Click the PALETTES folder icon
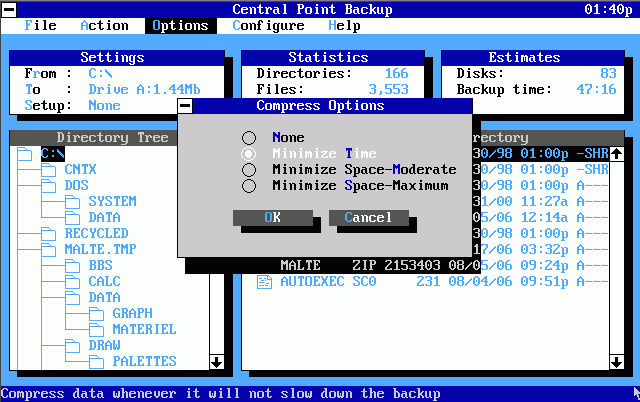Viewport: 640px width, 402px height. point(97,362)
